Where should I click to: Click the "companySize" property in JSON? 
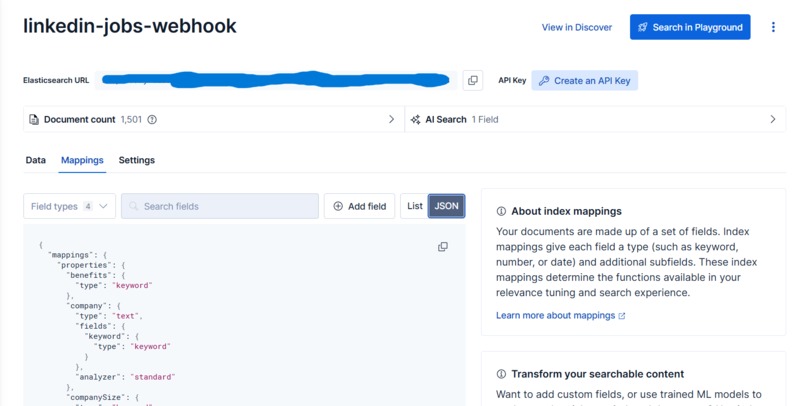coord(97,397)
